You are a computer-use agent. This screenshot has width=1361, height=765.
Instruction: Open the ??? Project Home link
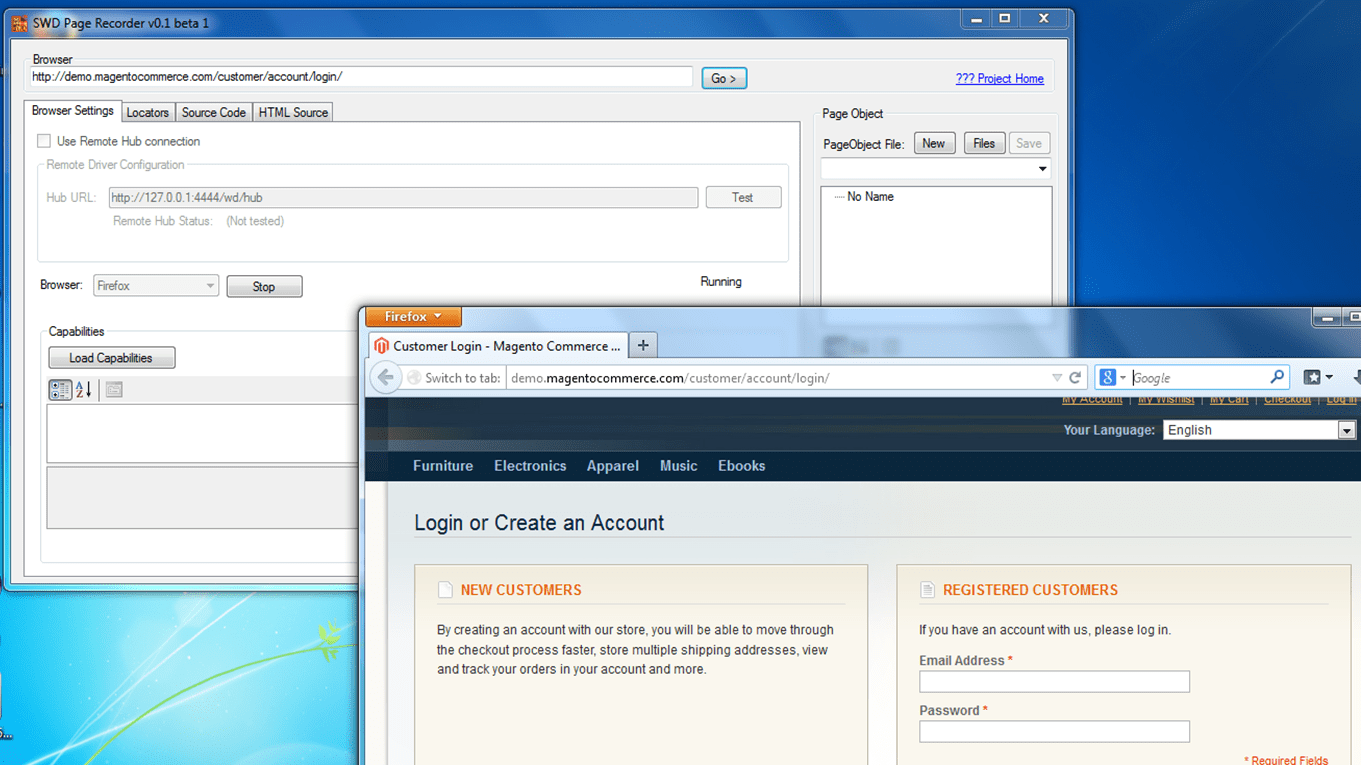(x=999, y=79)
